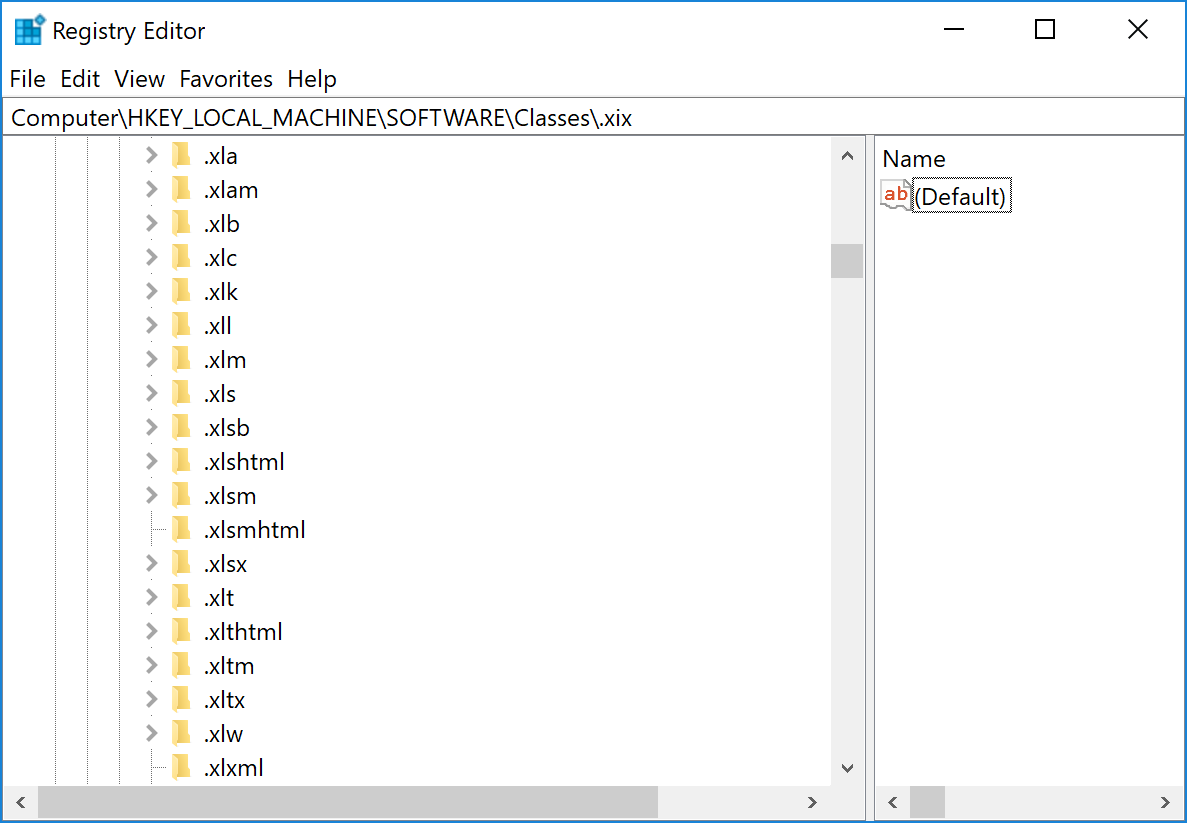This screenshot has height=823, width=1187.
Task: Click the .xlsx folder icon
Action: (181, 564)
